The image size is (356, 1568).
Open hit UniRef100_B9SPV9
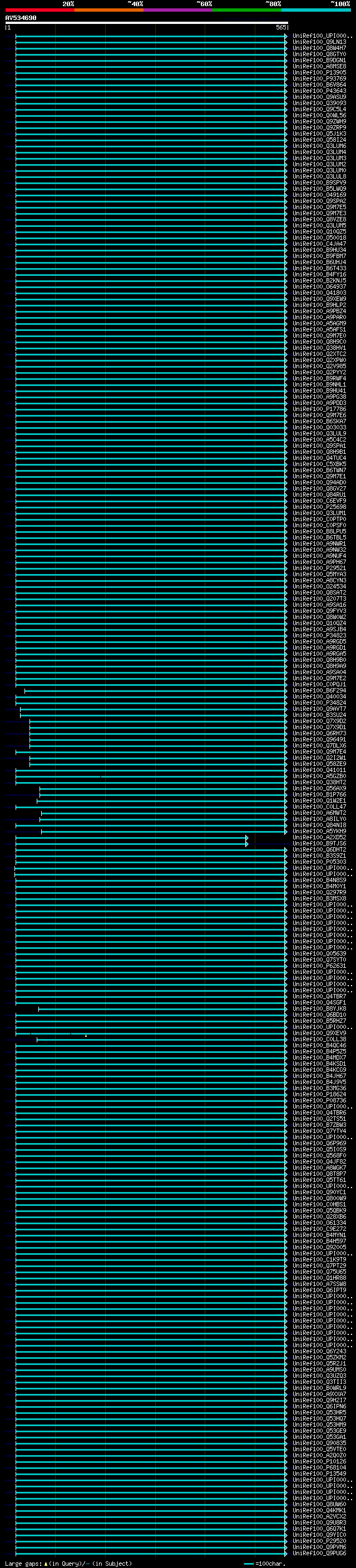coord(319,182)
